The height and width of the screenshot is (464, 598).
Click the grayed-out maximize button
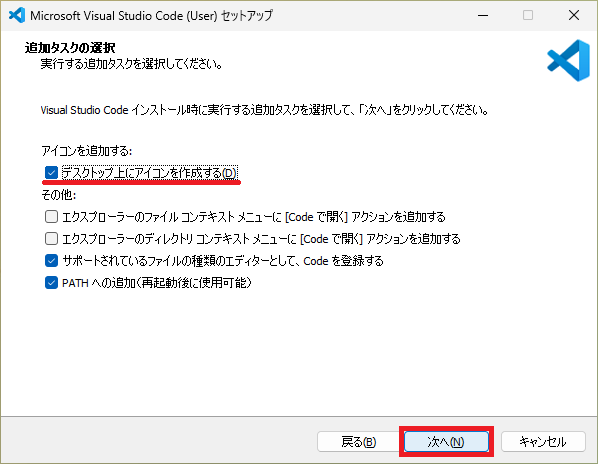[528, 15]
